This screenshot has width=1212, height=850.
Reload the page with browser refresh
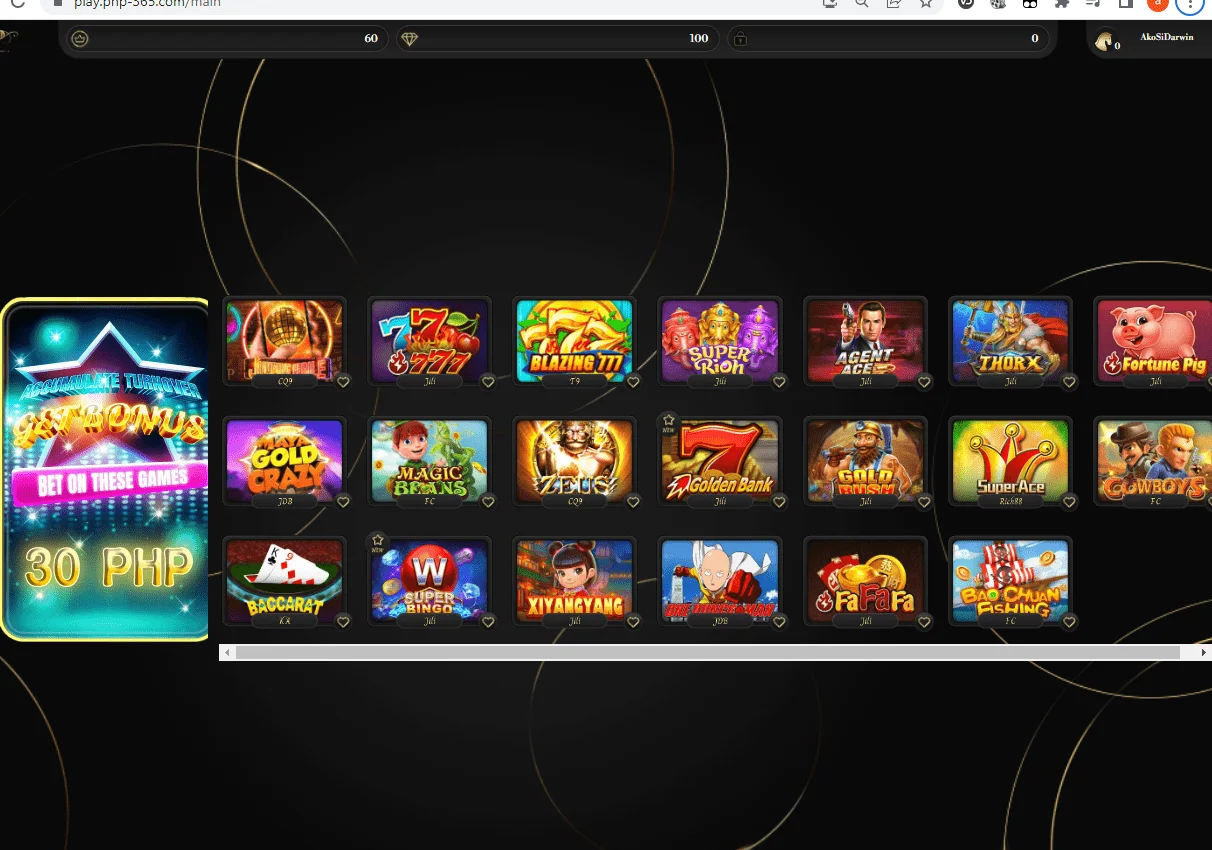16,4
